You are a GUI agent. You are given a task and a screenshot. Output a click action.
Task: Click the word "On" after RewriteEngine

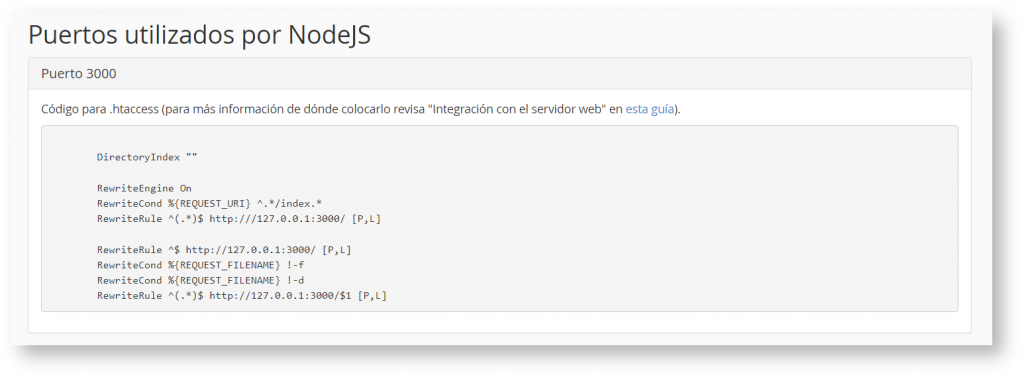pos(185,188)
